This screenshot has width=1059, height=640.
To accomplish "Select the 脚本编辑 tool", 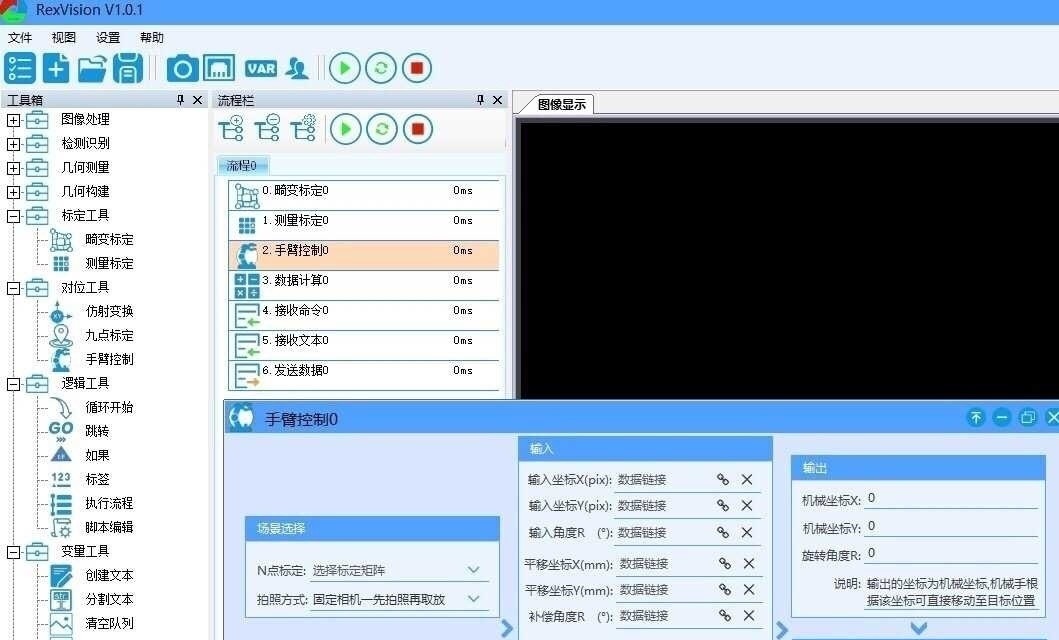I will 93,527.
